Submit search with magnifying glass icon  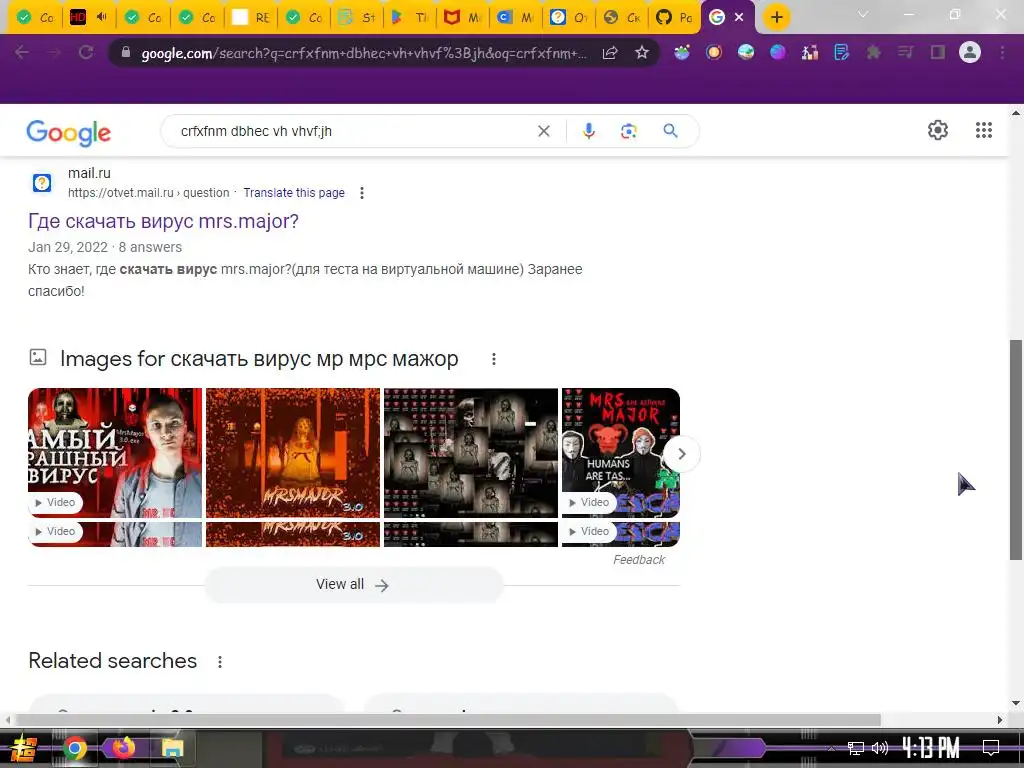[670, 131]
